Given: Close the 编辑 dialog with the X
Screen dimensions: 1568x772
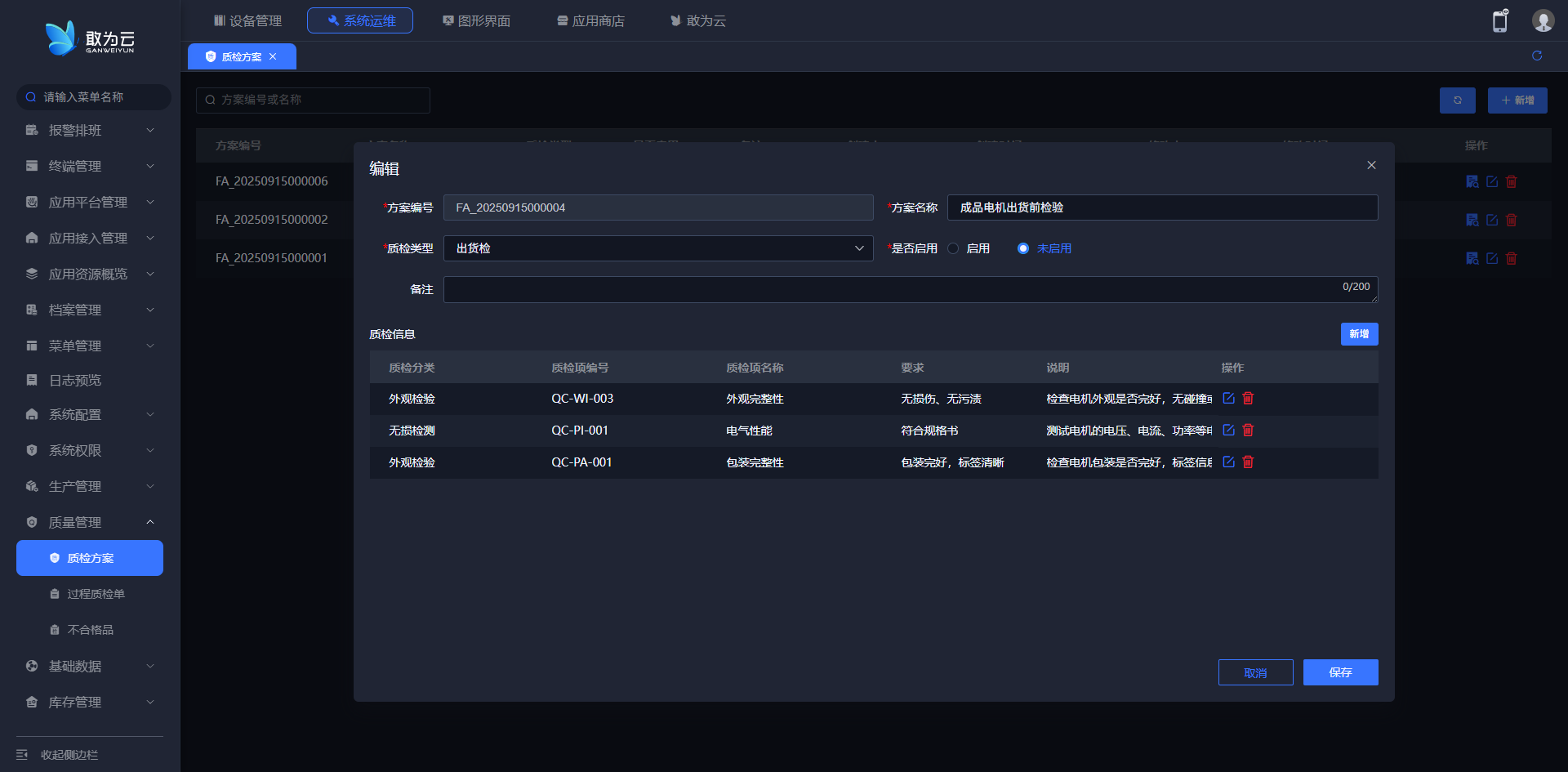Looking at the screenshot, I should pyautogui.click(x=1371, y=165).
